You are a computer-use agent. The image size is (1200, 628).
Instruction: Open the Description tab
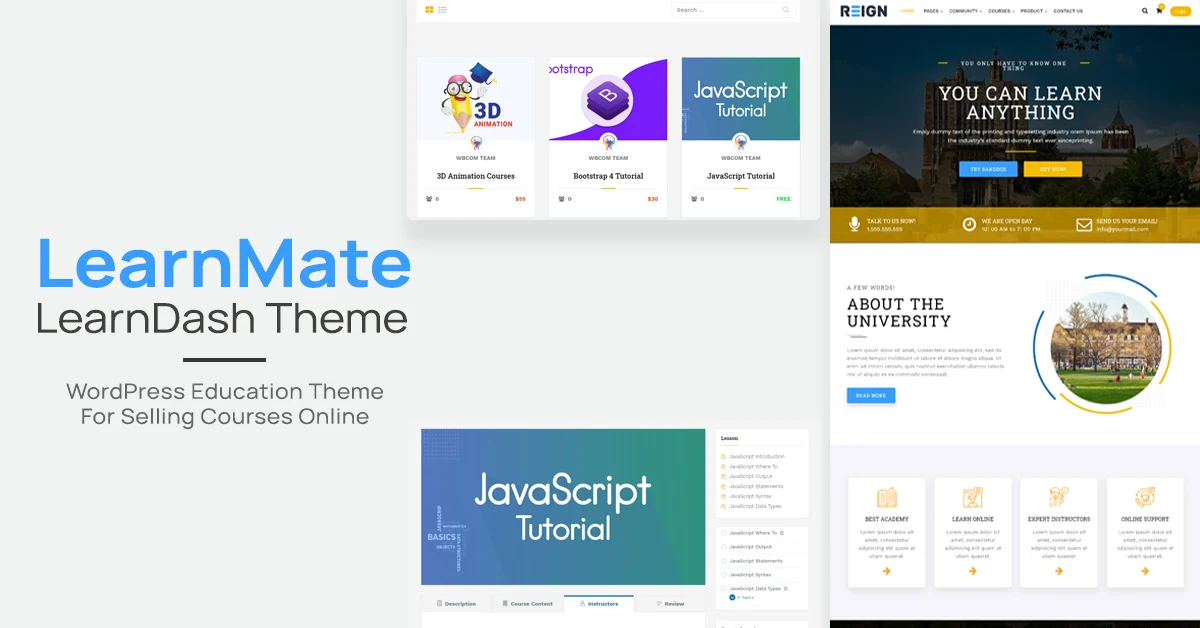pos(456,604)
